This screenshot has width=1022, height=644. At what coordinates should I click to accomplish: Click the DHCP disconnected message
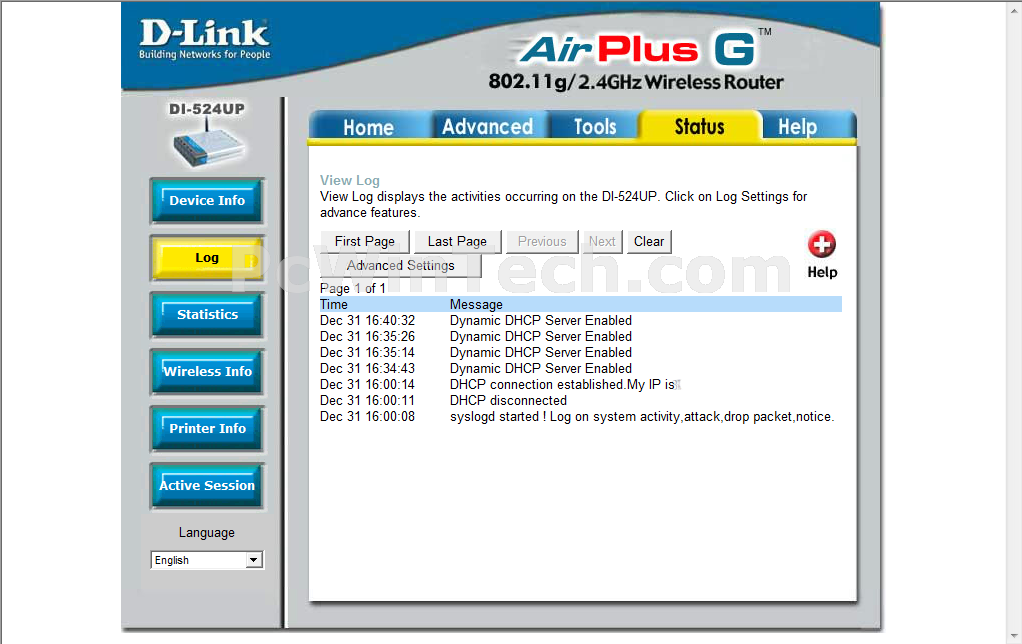coord(508,400)
